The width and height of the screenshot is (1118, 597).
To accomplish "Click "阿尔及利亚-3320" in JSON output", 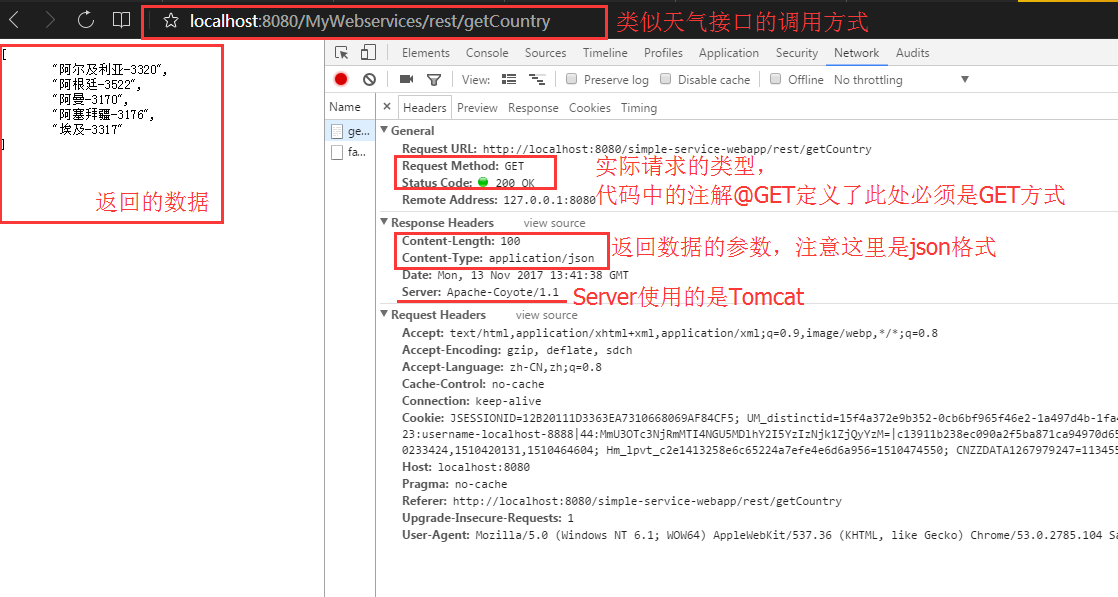I will tap(109, 69).
